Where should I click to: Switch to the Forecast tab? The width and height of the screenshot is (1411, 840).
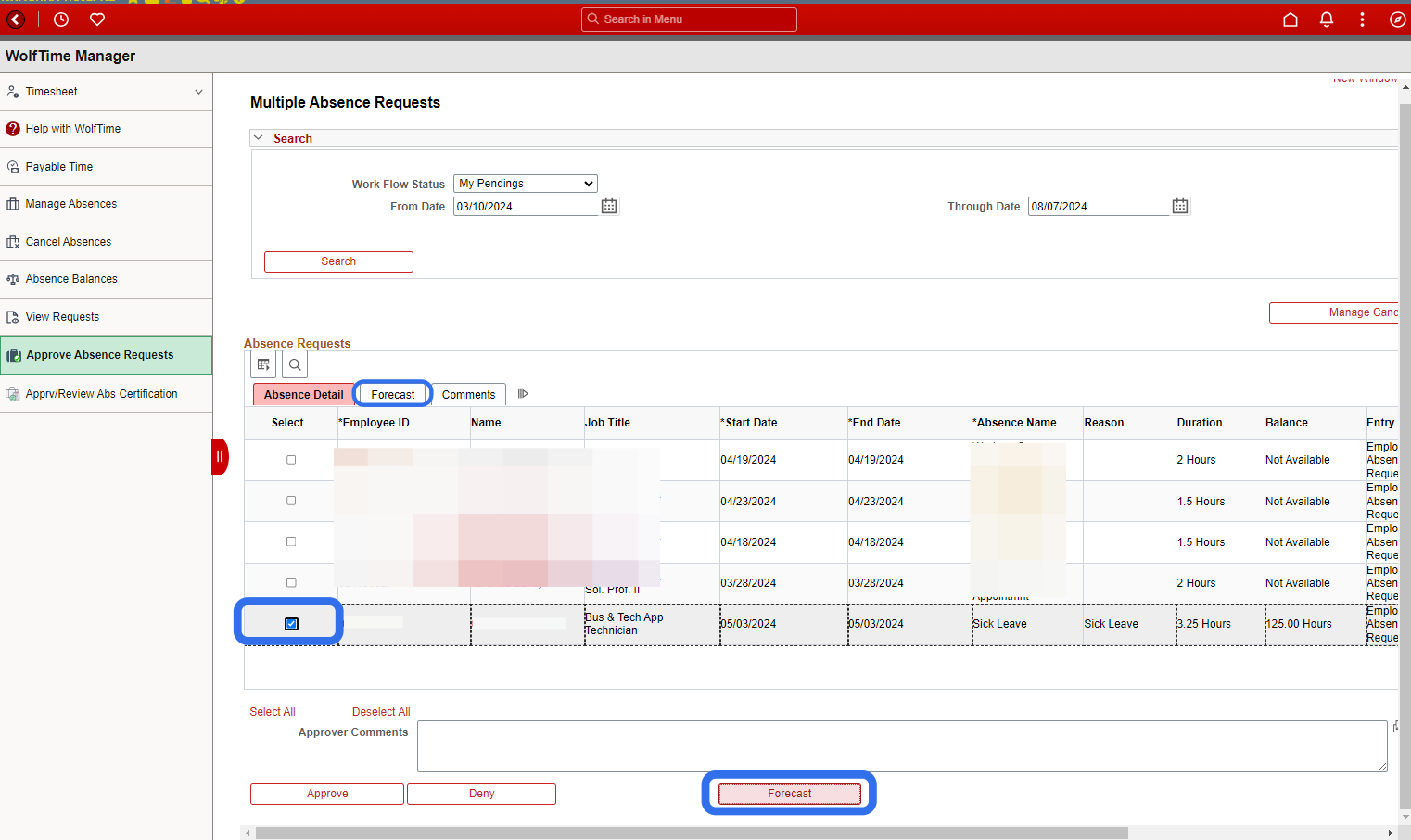coord(393,395)
